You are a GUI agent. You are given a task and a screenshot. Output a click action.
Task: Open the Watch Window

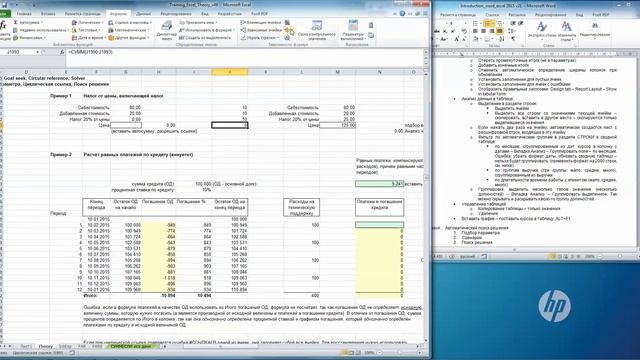click(317, 30)
